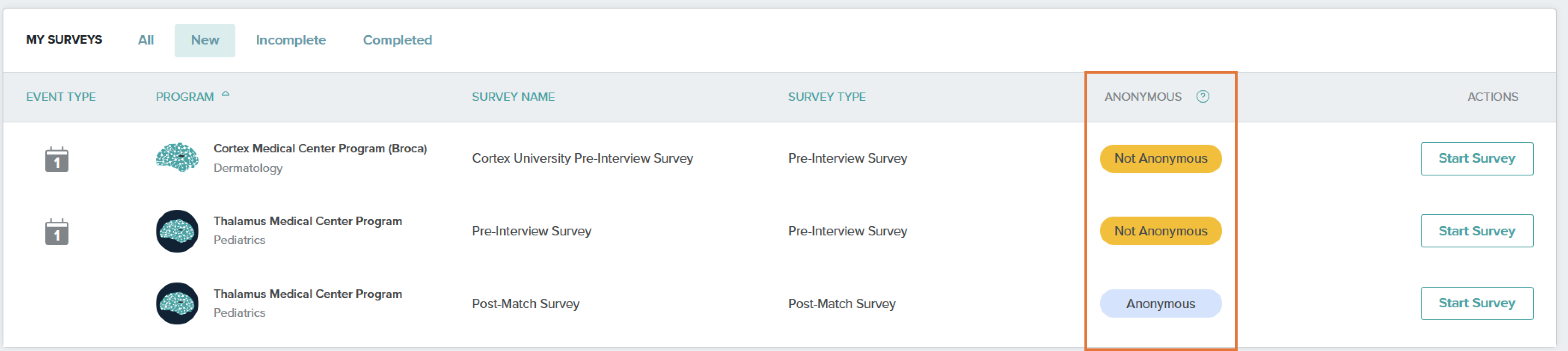Start the Thalamus Pre-Interview Survey
The image size is (1568, 351).
tap(1477, 231)
